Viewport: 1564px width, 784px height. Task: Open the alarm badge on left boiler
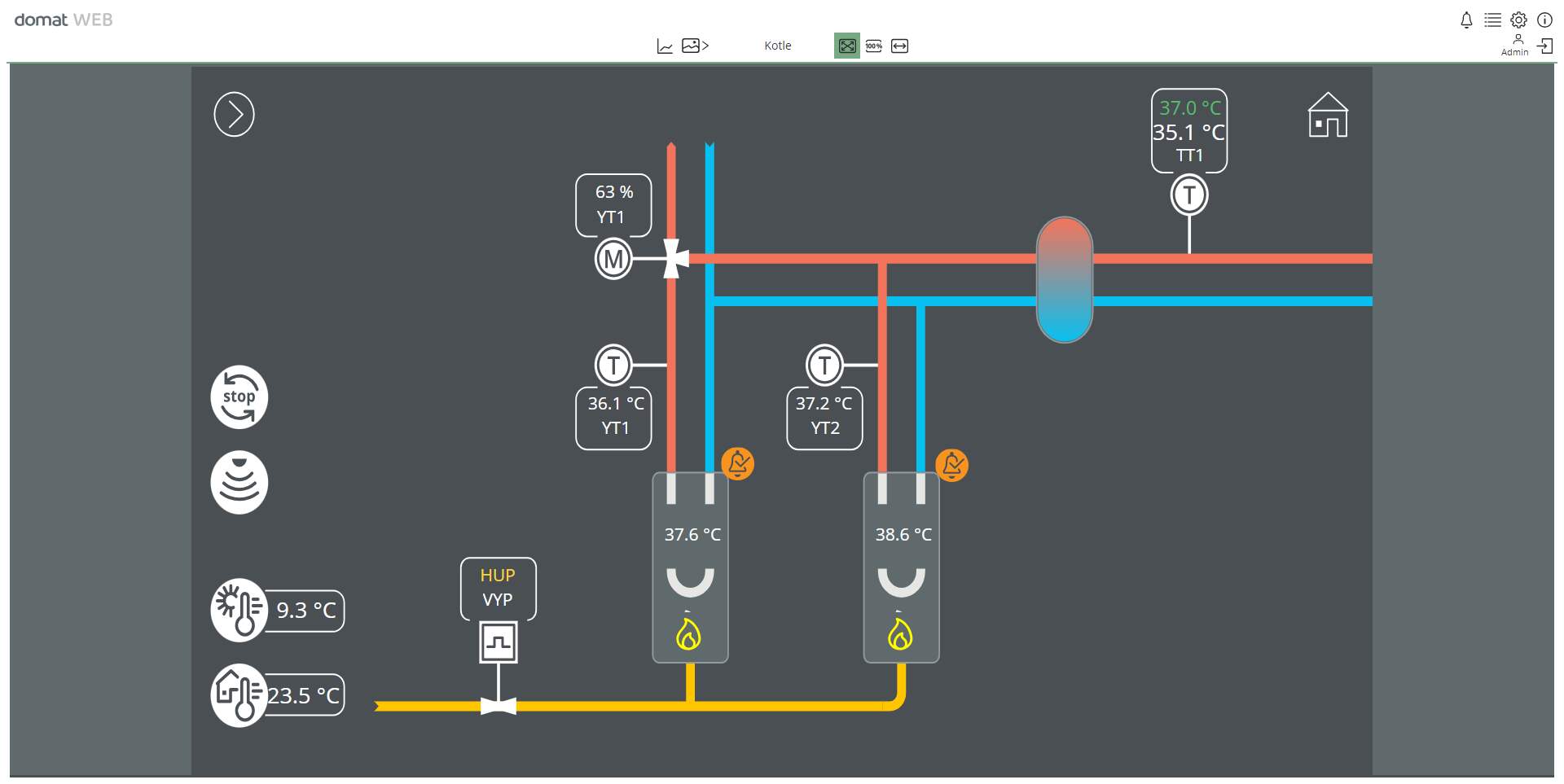click(x=738, y=464)
